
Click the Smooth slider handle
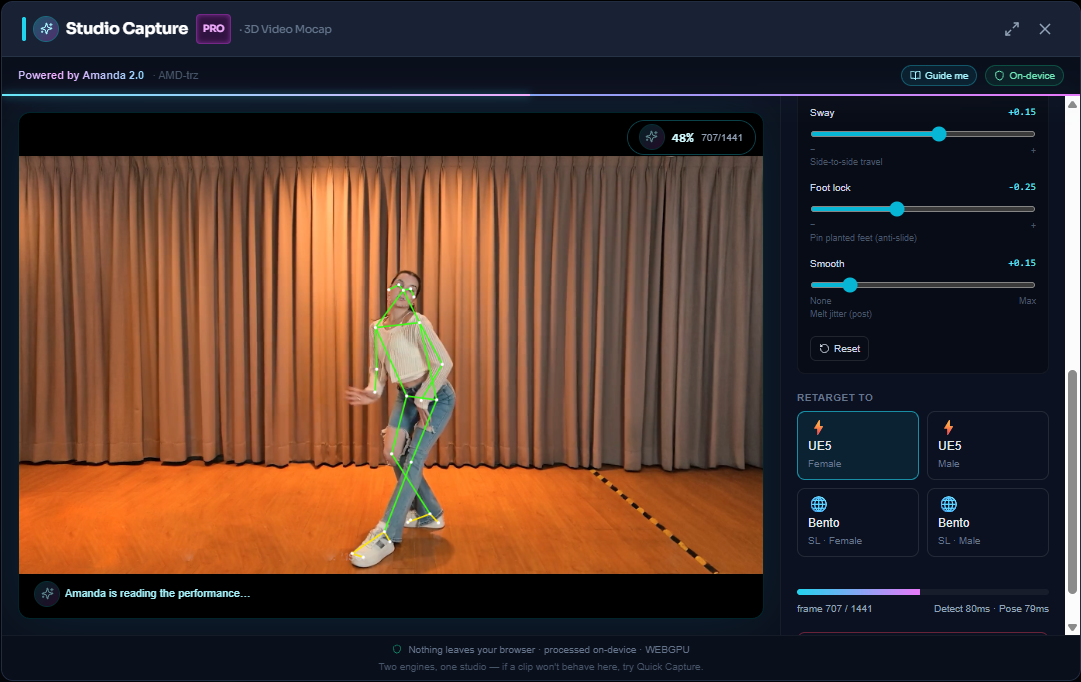click(850, 285)
